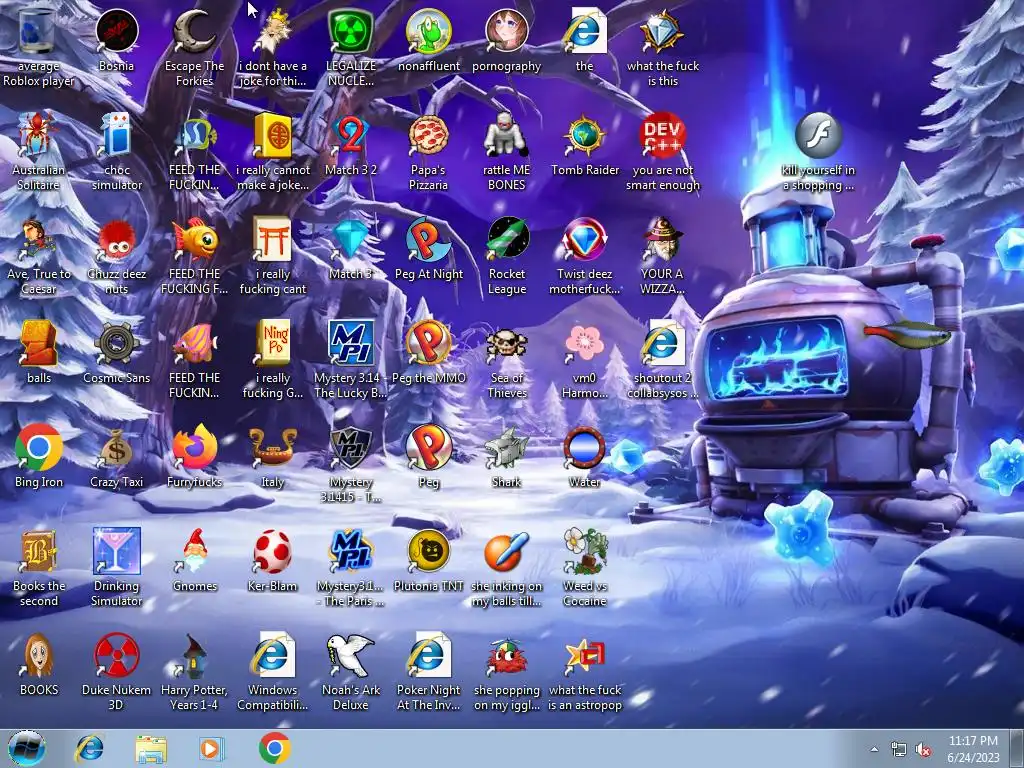The height and width of the screenshot is (768, 1024).
Task: Launch the Crazy Taxi money bag icon
Action: tap(116, 447)
